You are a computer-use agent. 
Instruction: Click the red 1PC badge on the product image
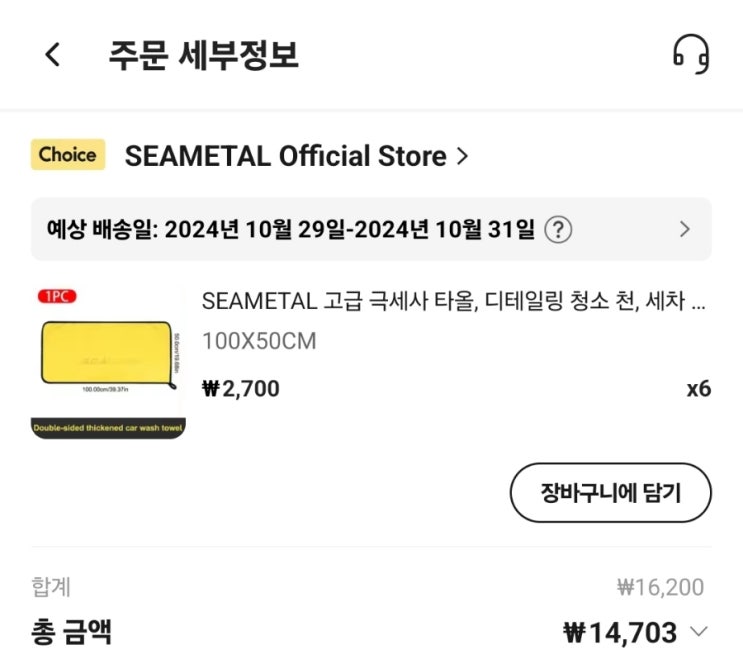[x=57, y=296]
